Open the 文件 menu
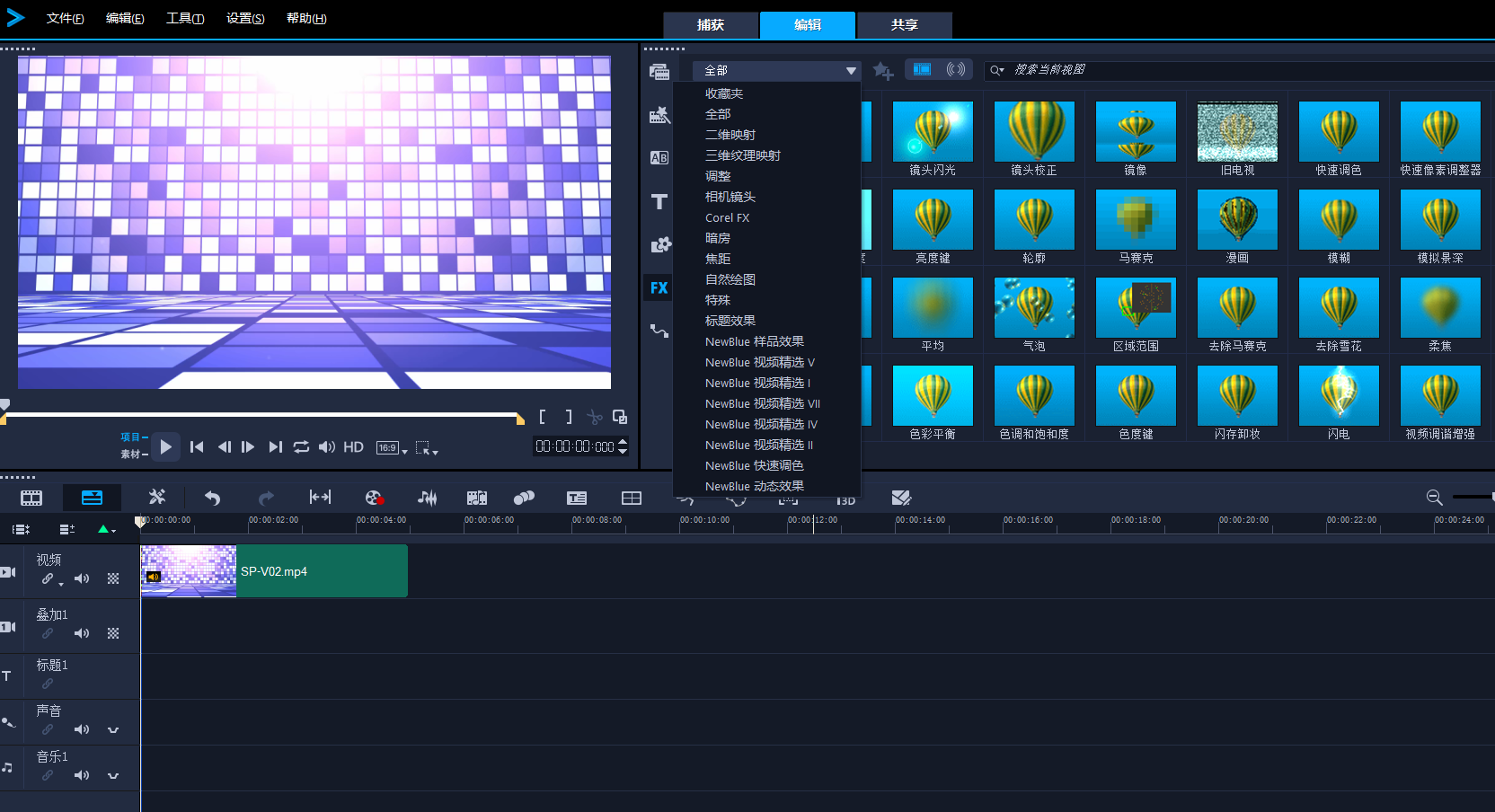Viewport: 1495px width, 812px height. coord(65,19)
